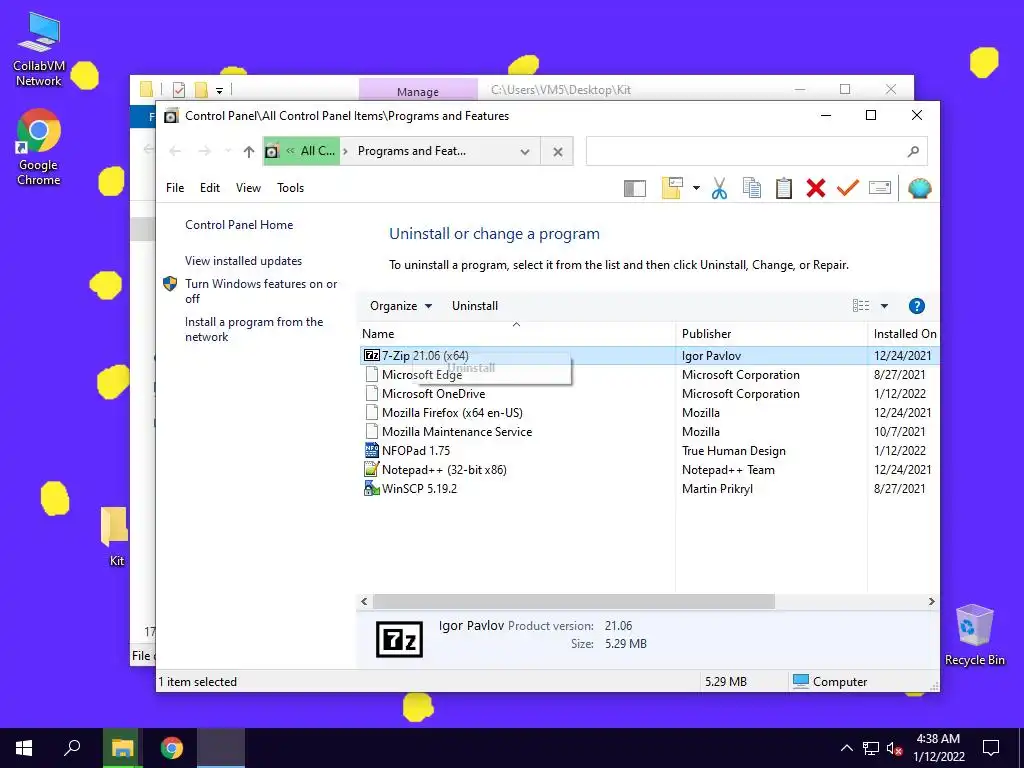Expand the folder options dropdown arrow
The width and height of the screenshot is (1024, 768).
pos(696,188)
